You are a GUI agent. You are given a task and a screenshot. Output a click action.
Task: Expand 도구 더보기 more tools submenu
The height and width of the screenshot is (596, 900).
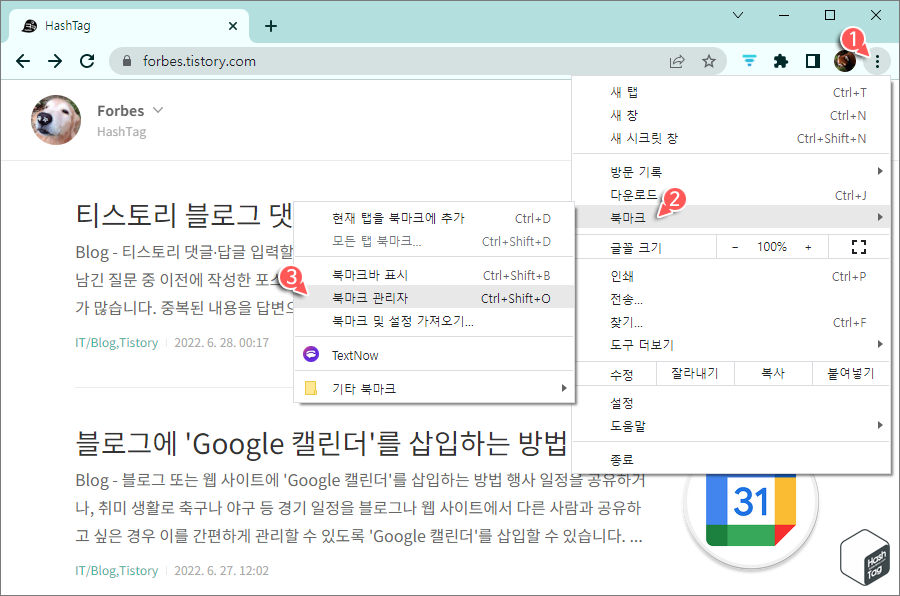coord(731,345)
